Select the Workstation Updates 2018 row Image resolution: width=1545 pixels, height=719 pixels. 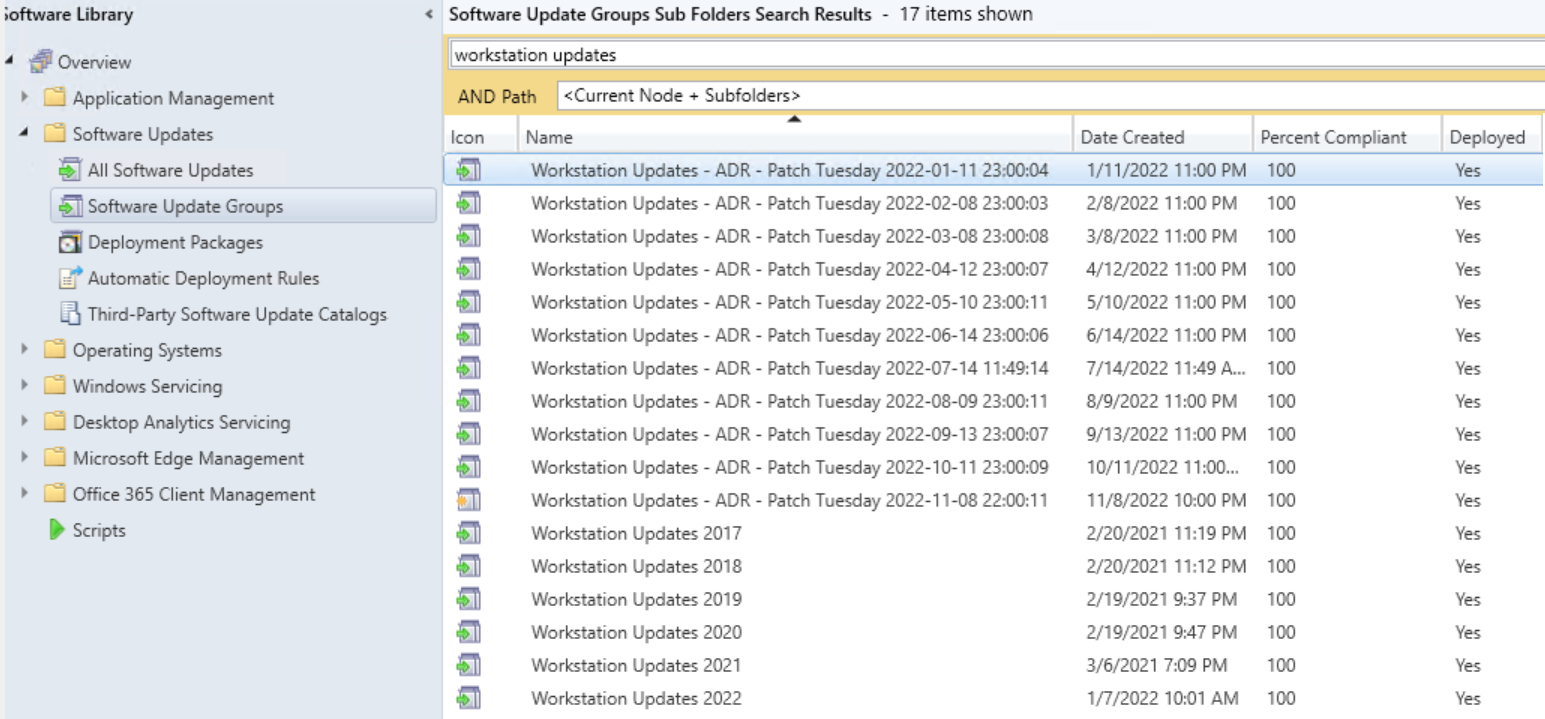pyautogui.click(x=994, y=566)
